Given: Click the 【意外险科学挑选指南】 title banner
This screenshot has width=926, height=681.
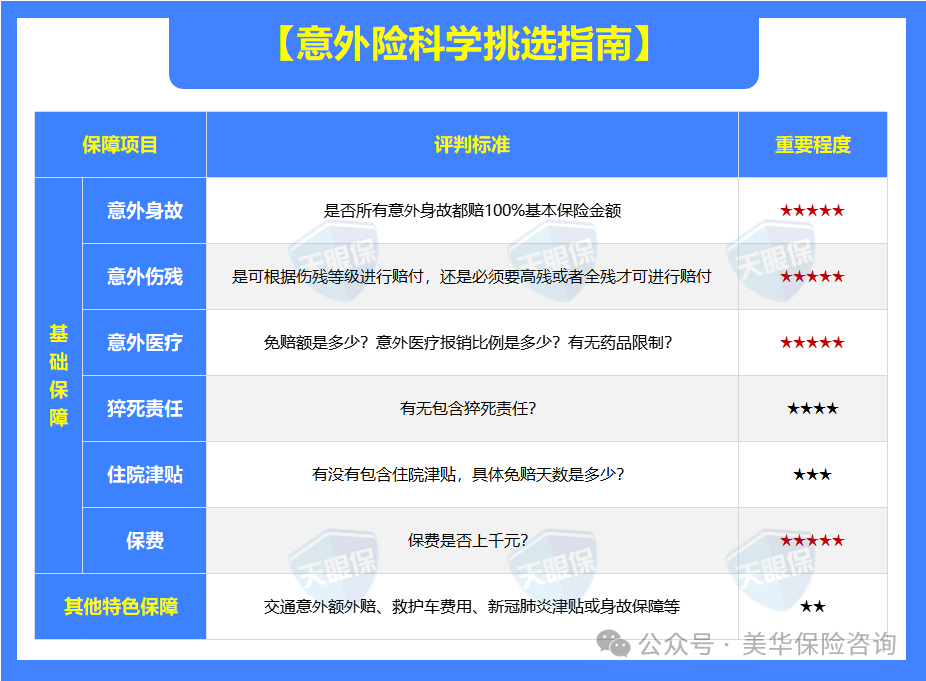Looking at the screenshot, I should [463, 42].
